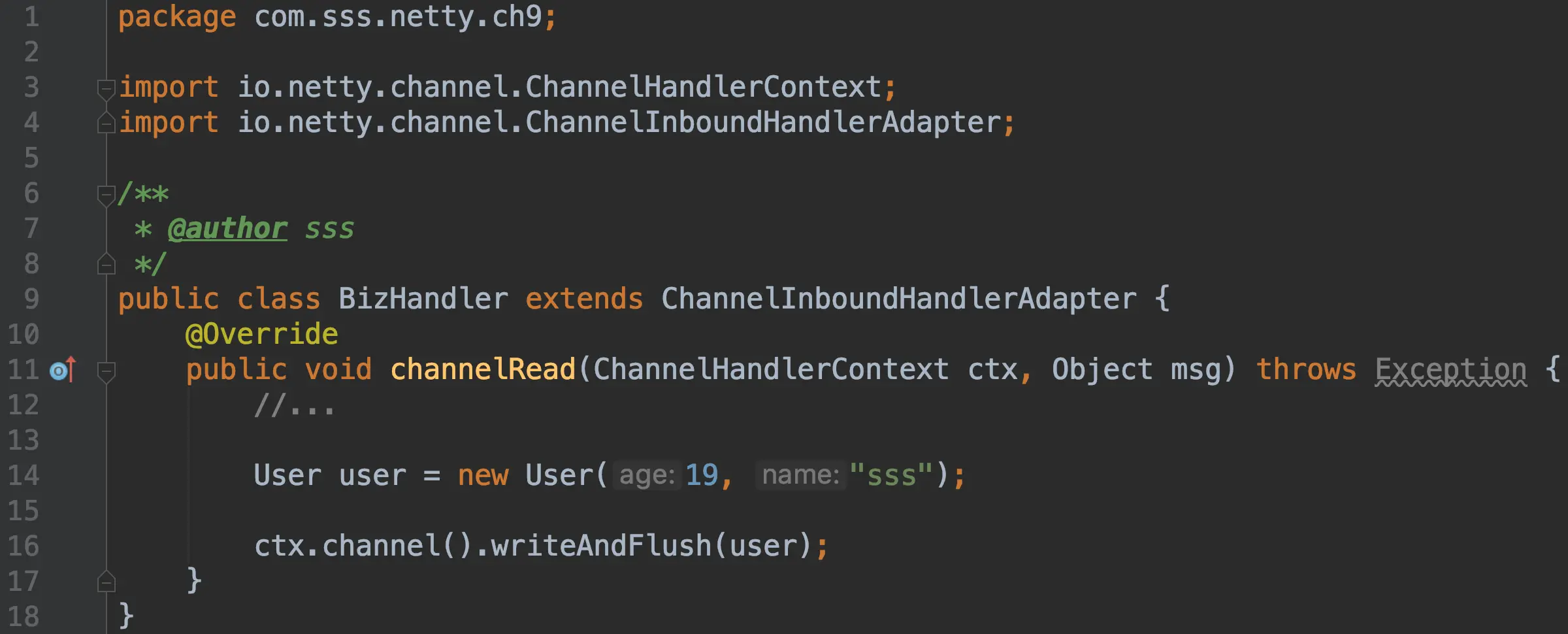Viewport: 1568px width, 634px height.
Task: Click the package name com.sss.netty.ch9
Action: 398,17
